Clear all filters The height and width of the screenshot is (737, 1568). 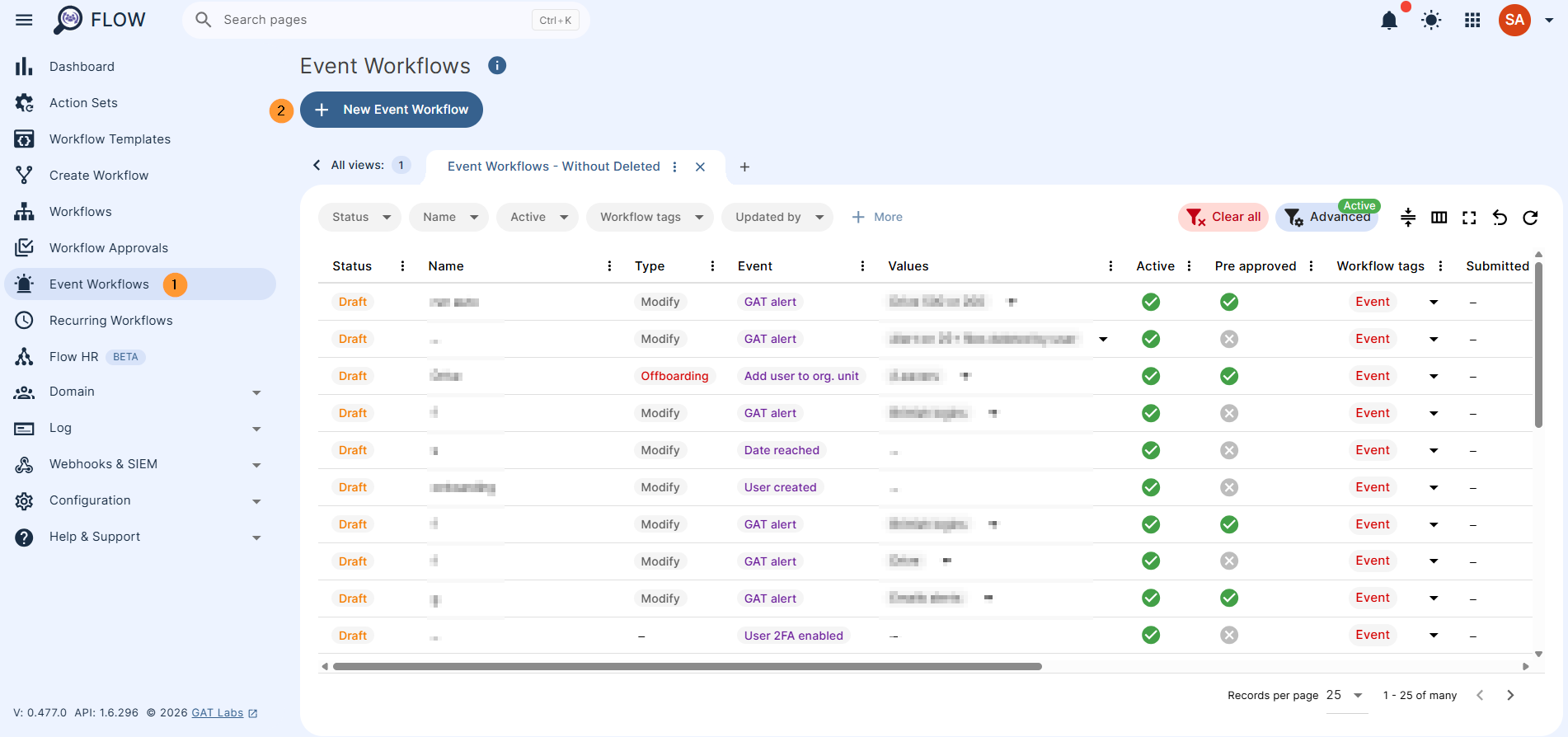[x=1223, y=217]
